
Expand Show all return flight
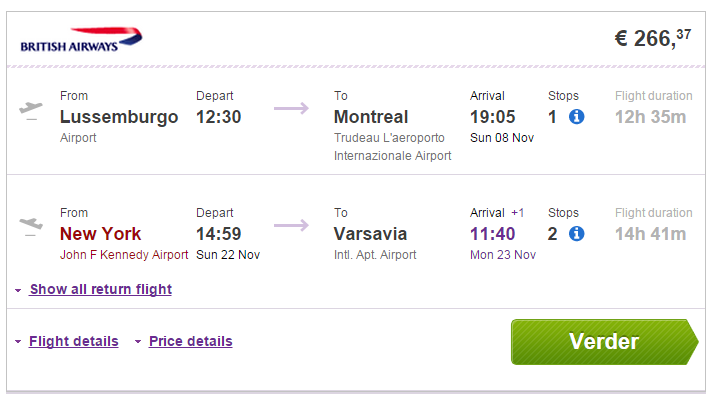(x=101, y=289)
